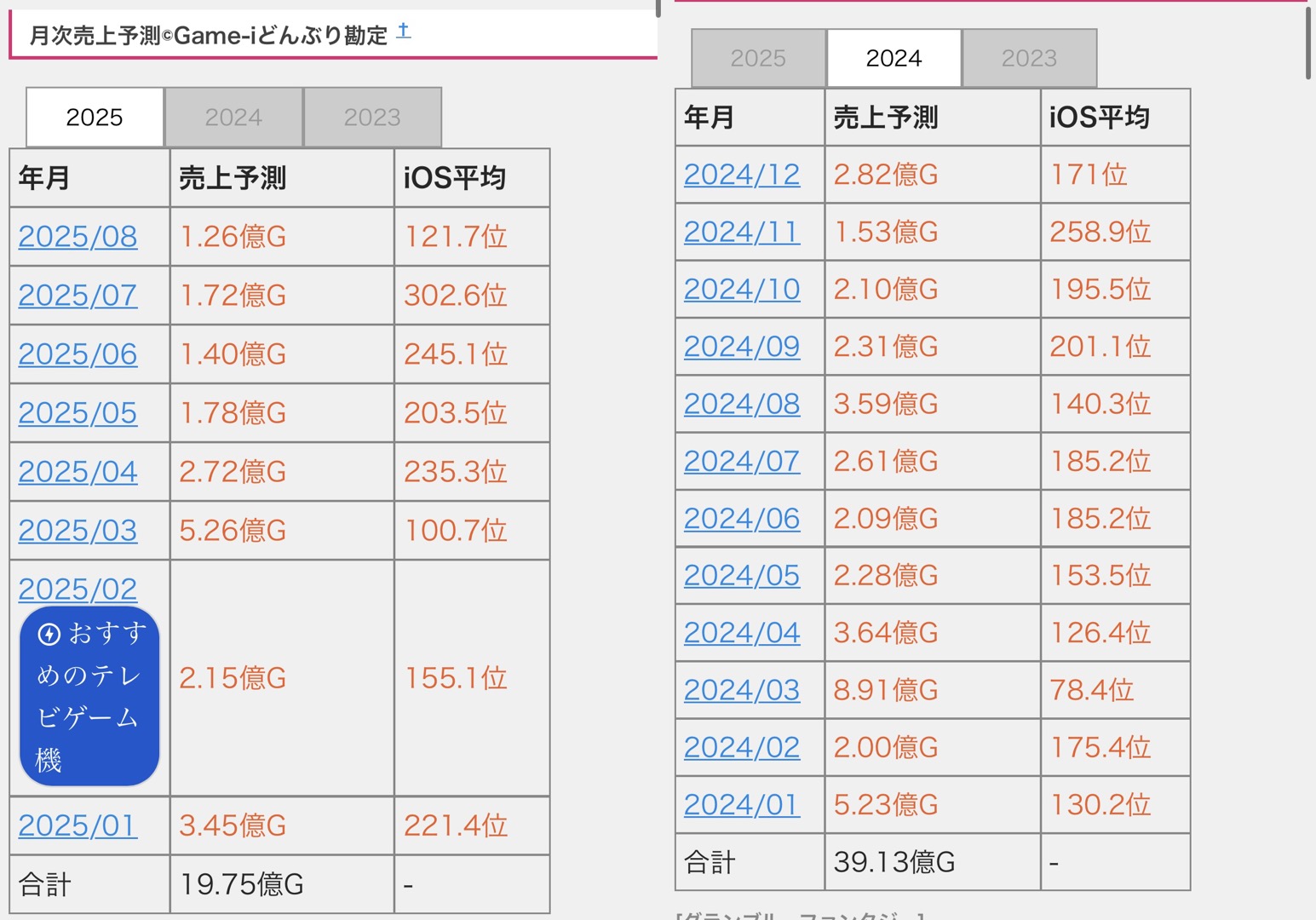Open the 2025/08 month link
Screen dimensions: 1316x920
78,237
